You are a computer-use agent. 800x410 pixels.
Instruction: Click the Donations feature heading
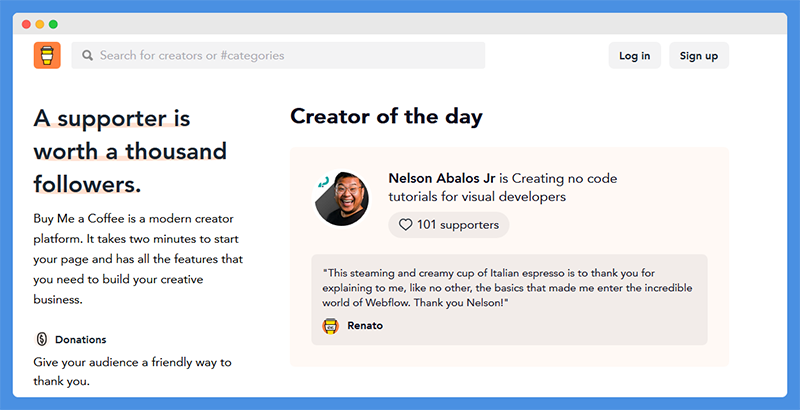[81, 340]
